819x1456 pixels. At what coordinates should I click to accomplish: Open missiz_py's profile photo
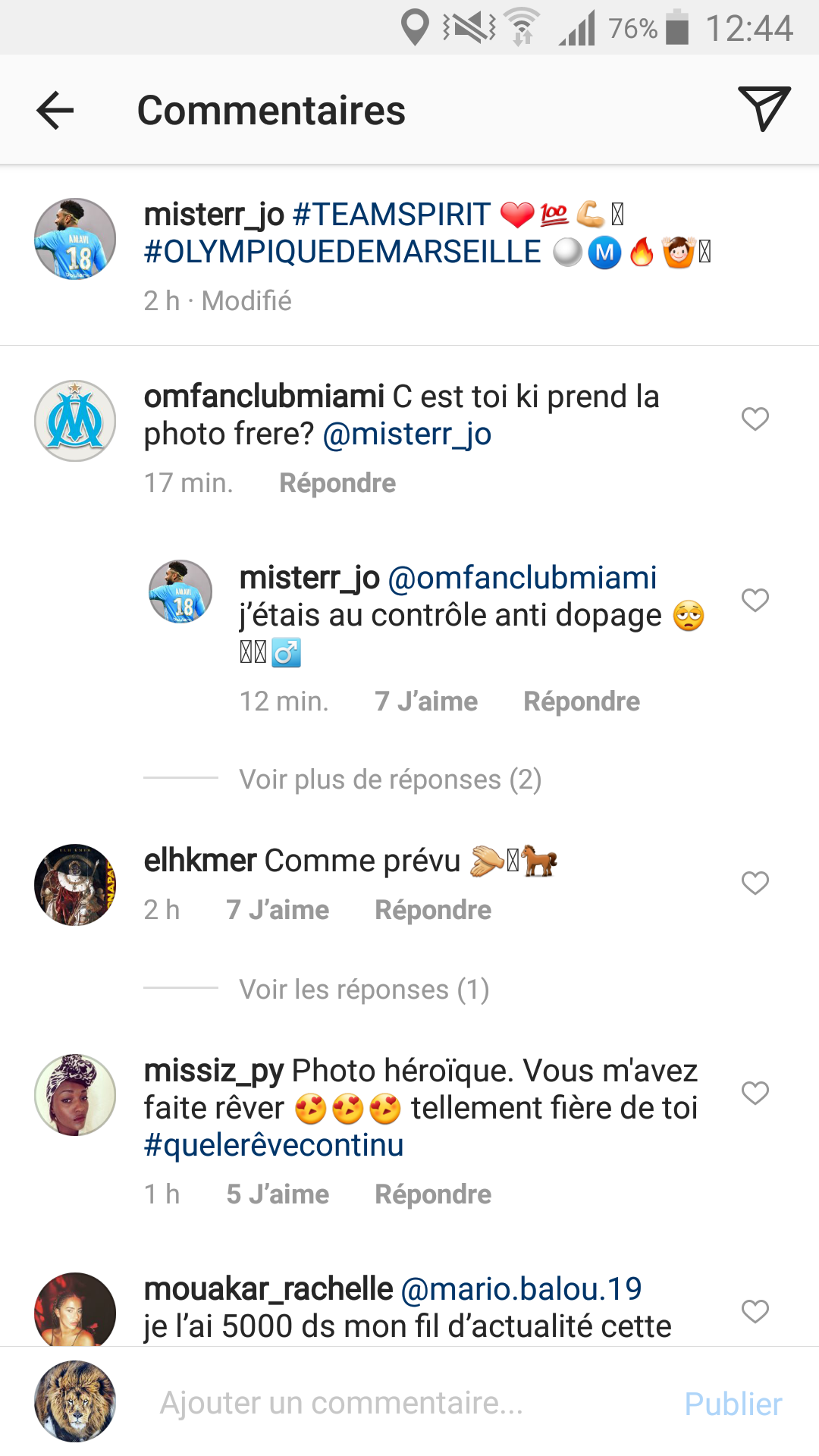click(x=75, y=1095)
